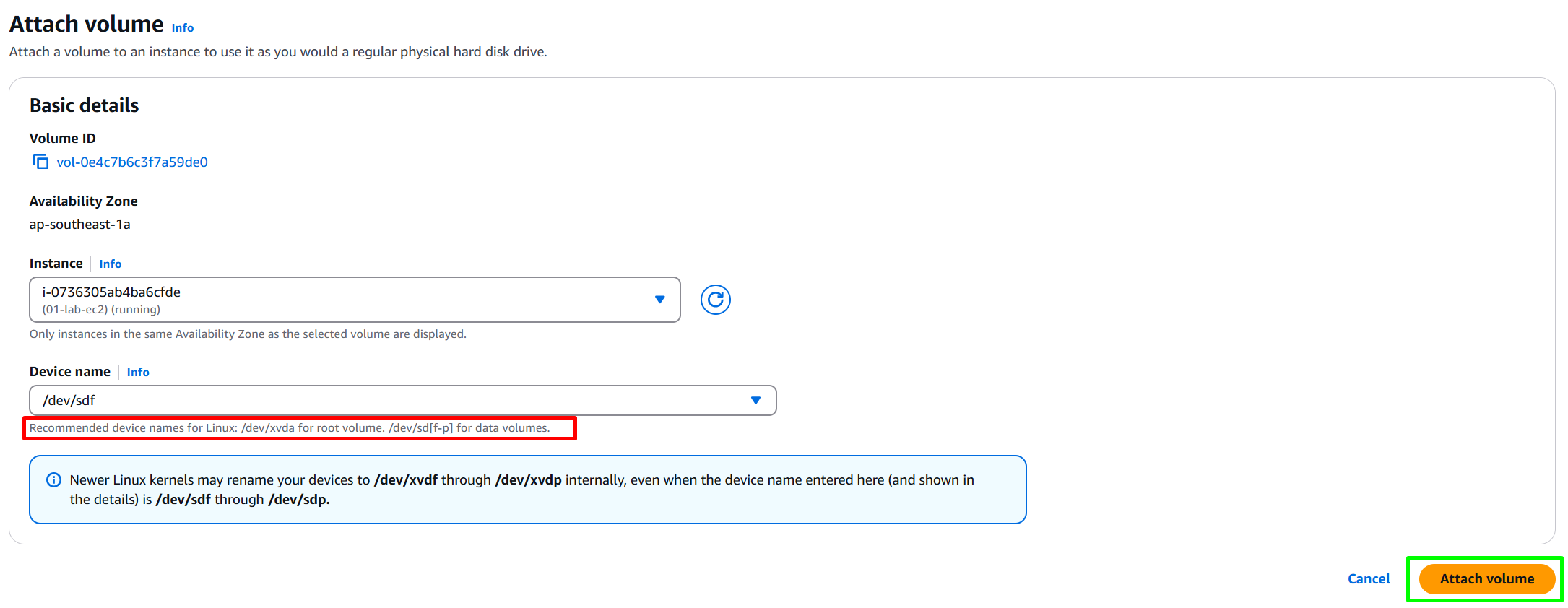Click the Newer Linux kernels rename notice text
1568x608 pixels.
pyautogui.click(x=522, y=490)
